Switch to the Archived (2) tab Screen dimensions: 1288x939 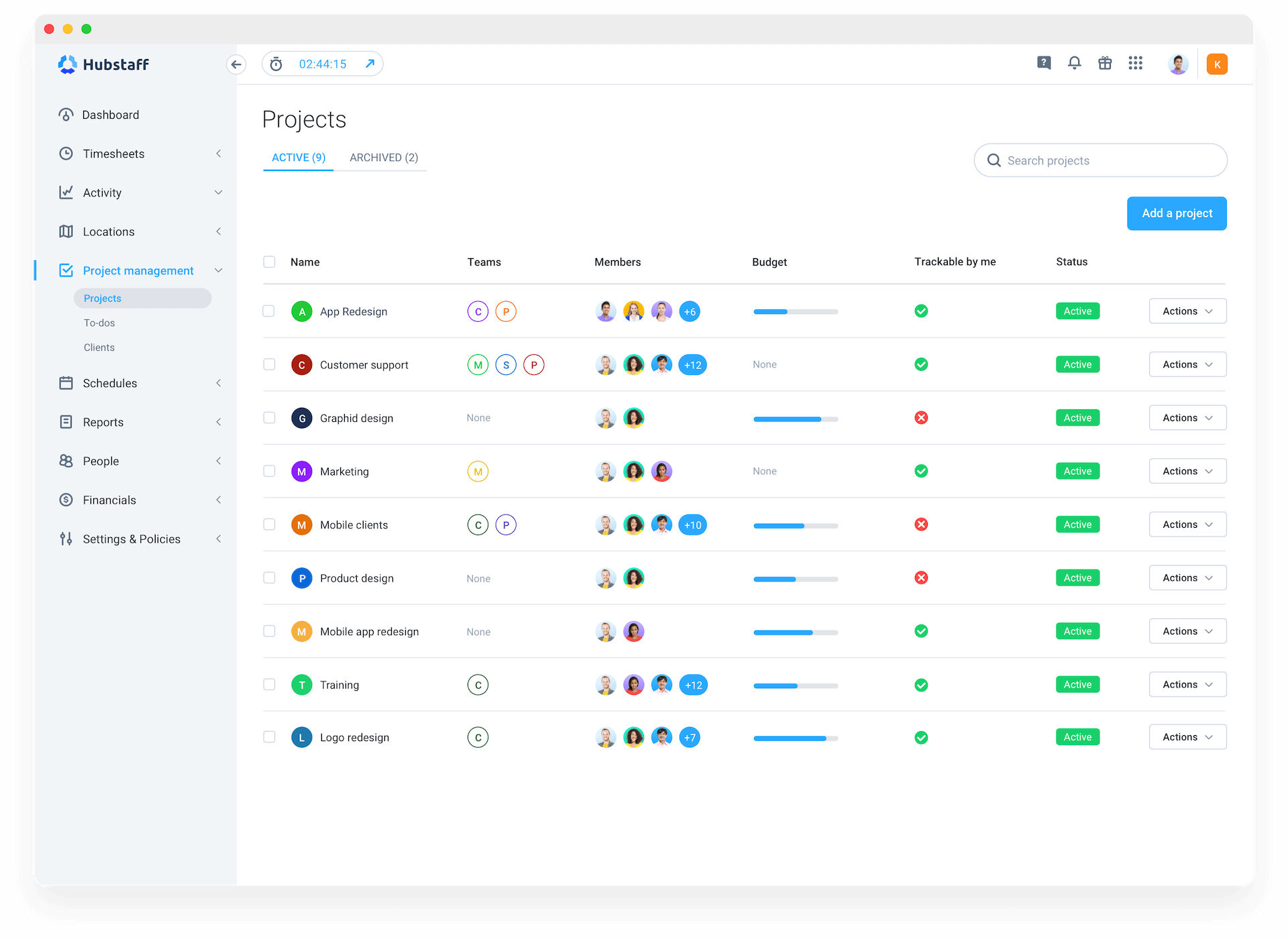point(384,158)
